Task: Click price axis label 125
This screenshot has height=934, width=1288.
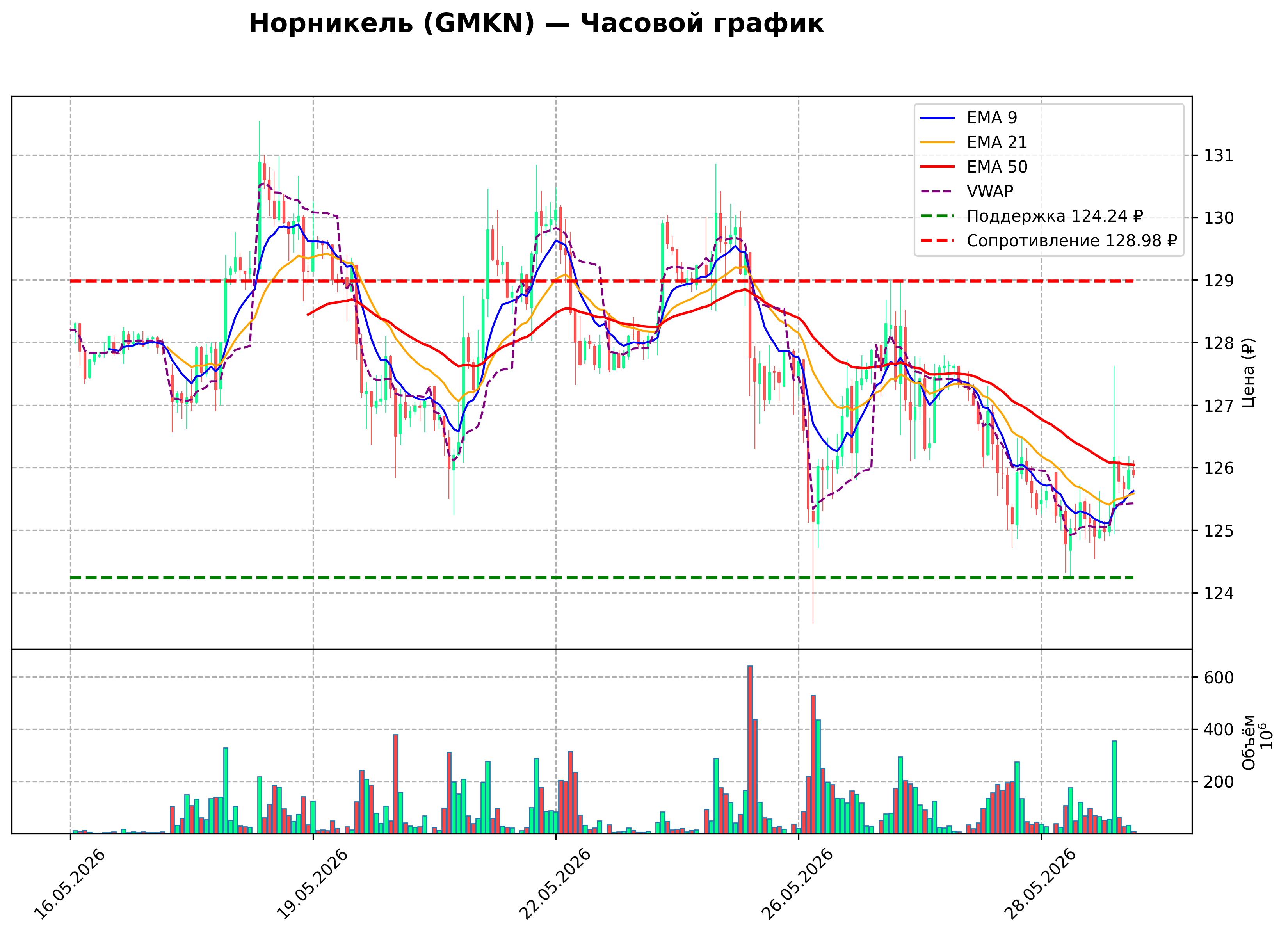Action: (x=1219, y=531)
